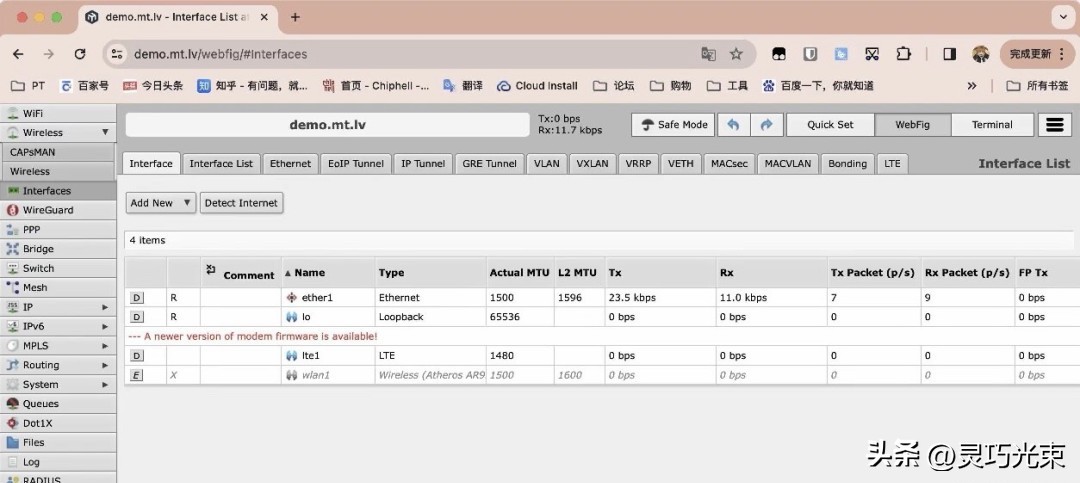Open the lte1 interface entry
The width and height of the screenshot is (1080, 483).
pyautogui.click(x=311, y=356)
